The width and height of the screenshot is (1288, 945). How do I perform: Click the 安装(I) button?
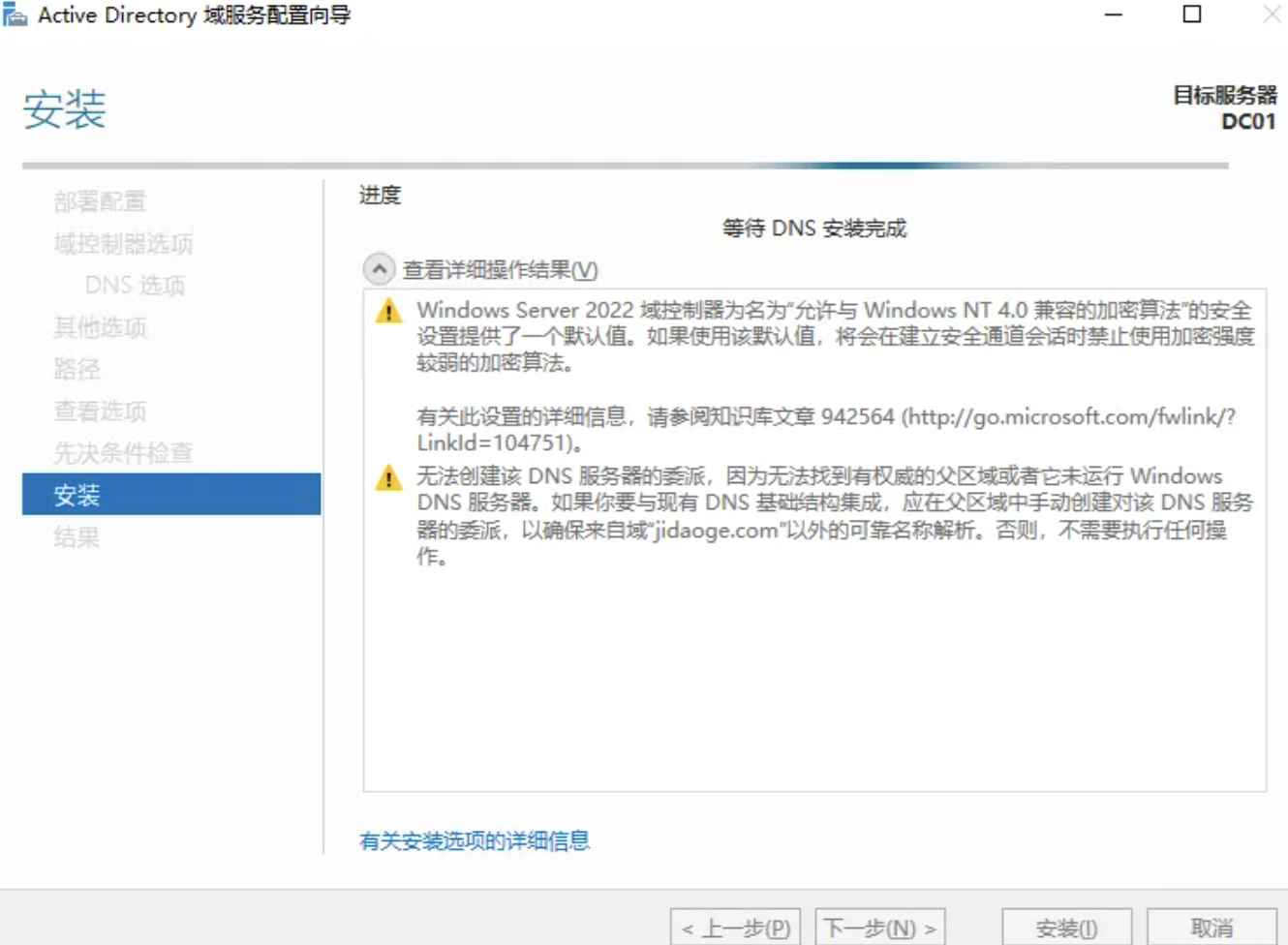[x=1066, y=928]
